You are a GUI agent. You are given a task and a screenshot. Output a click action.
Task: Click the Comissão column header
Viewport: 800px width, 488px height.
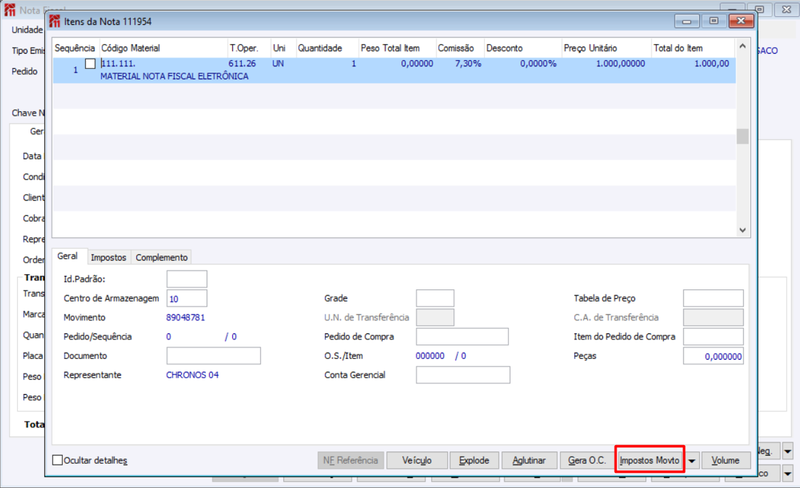click(460, 48)
